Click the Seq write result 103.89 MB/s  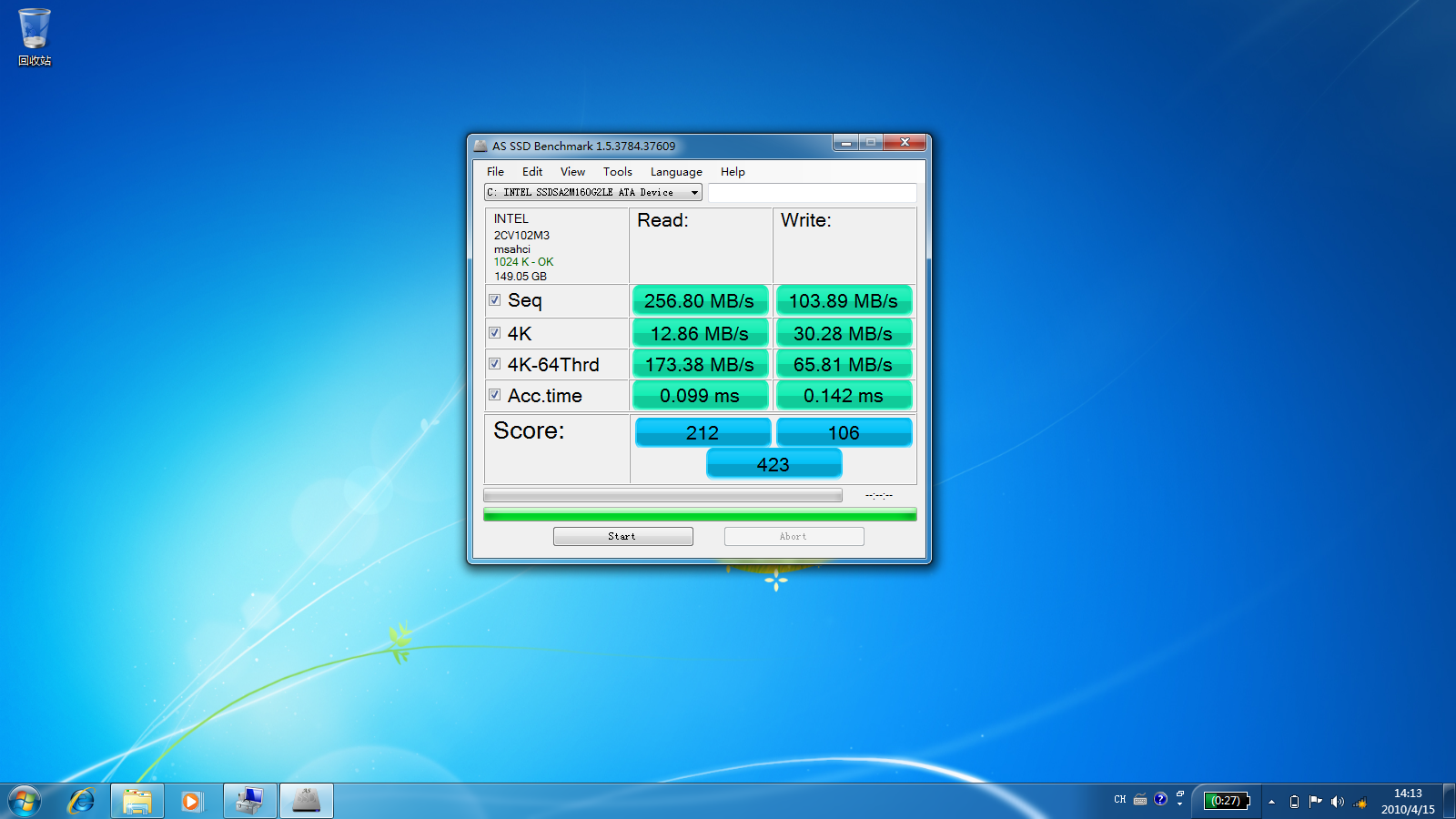tap(844, 300)
